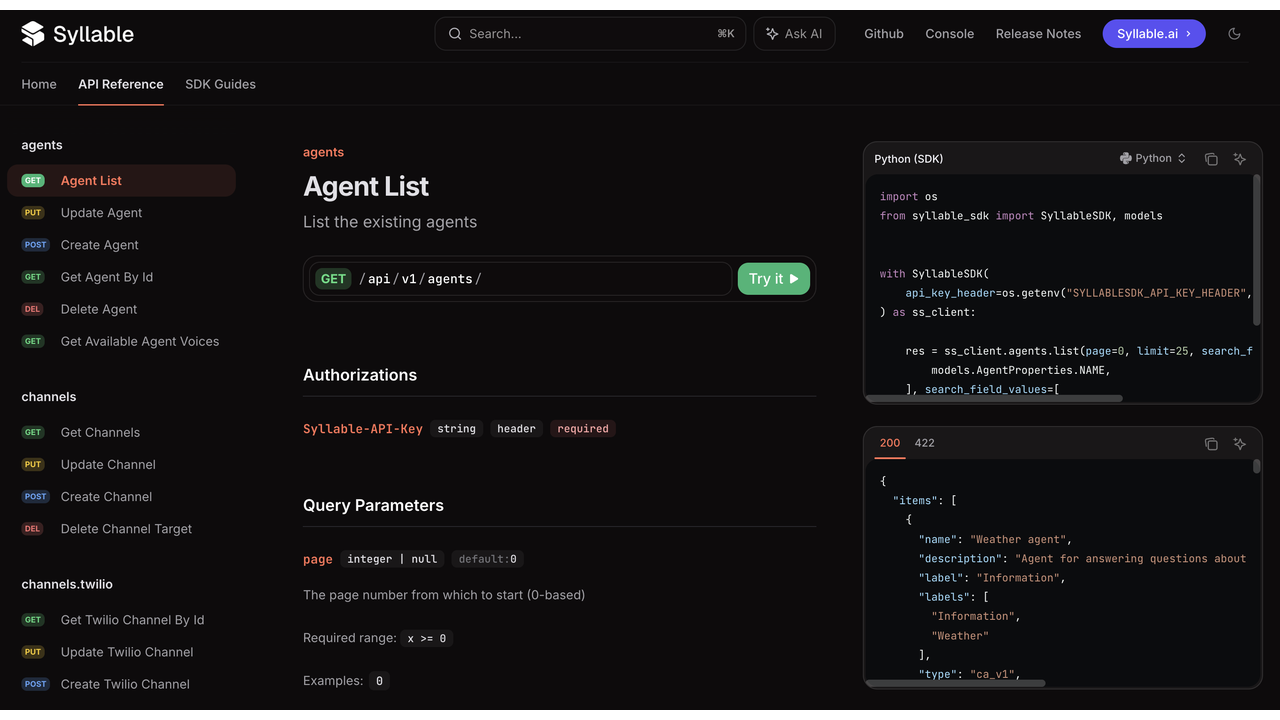Switch to API Reference tab

[x=121, y=84]
